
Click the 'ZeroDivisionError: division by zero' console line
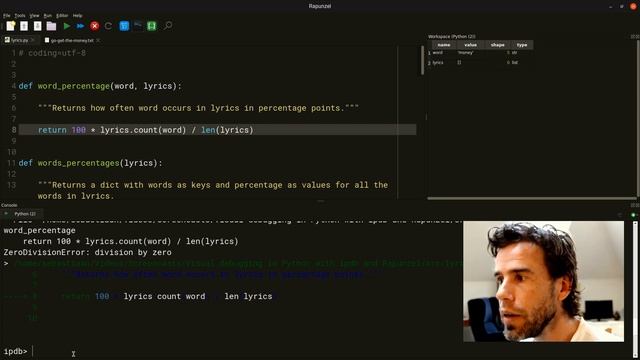[87, 252]
